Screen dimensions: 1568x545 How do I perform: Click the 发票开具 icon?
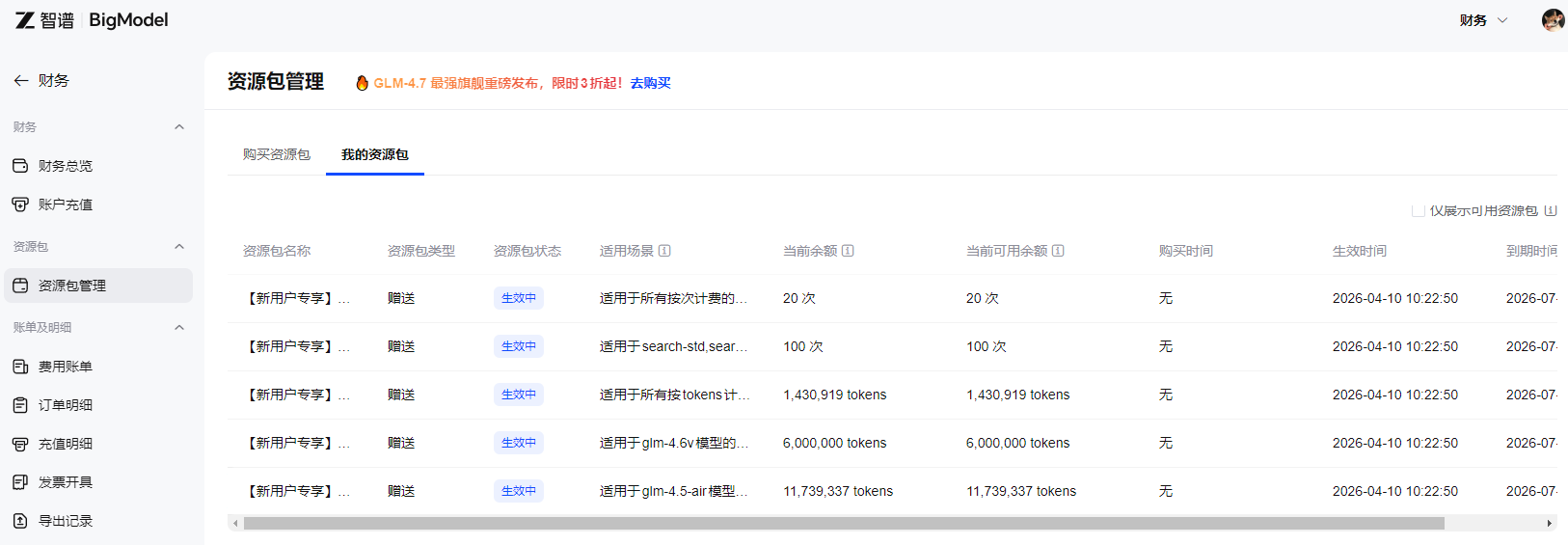pos(20,482)
